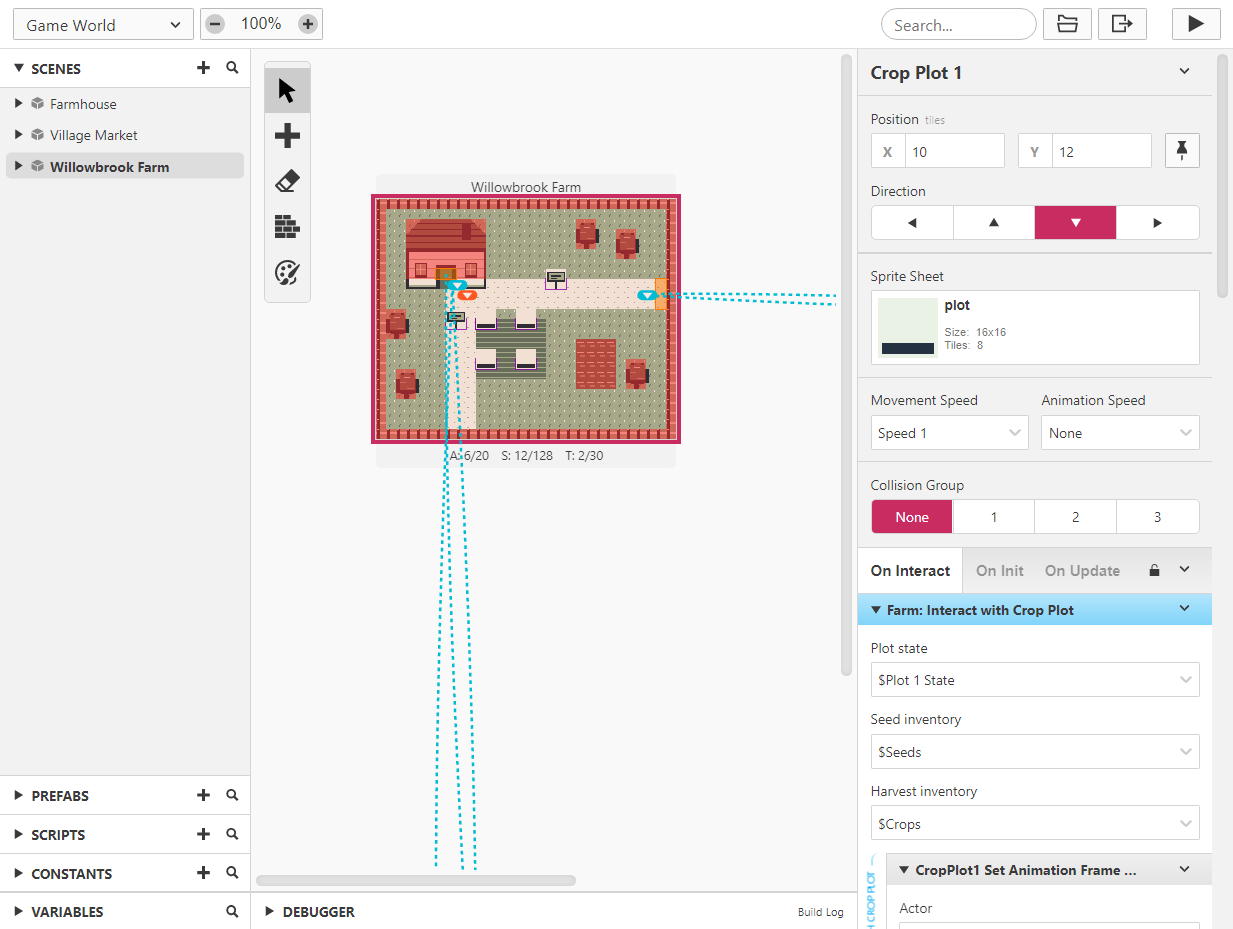Expand the CONSTANTS section
1233x929 pixels.
[x=19, y=873]
